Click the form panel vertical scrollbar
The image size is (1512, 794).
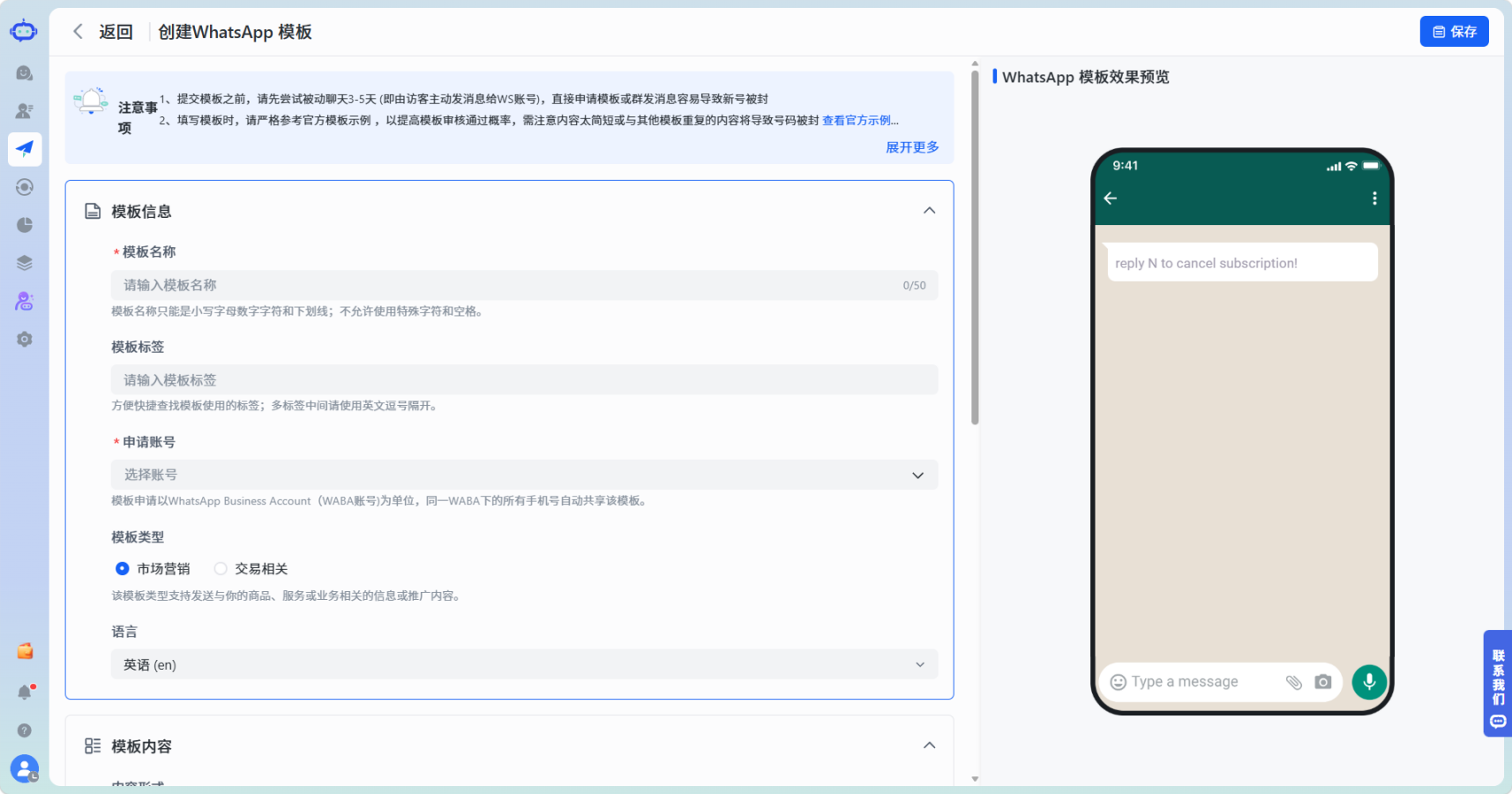(975, 247)
